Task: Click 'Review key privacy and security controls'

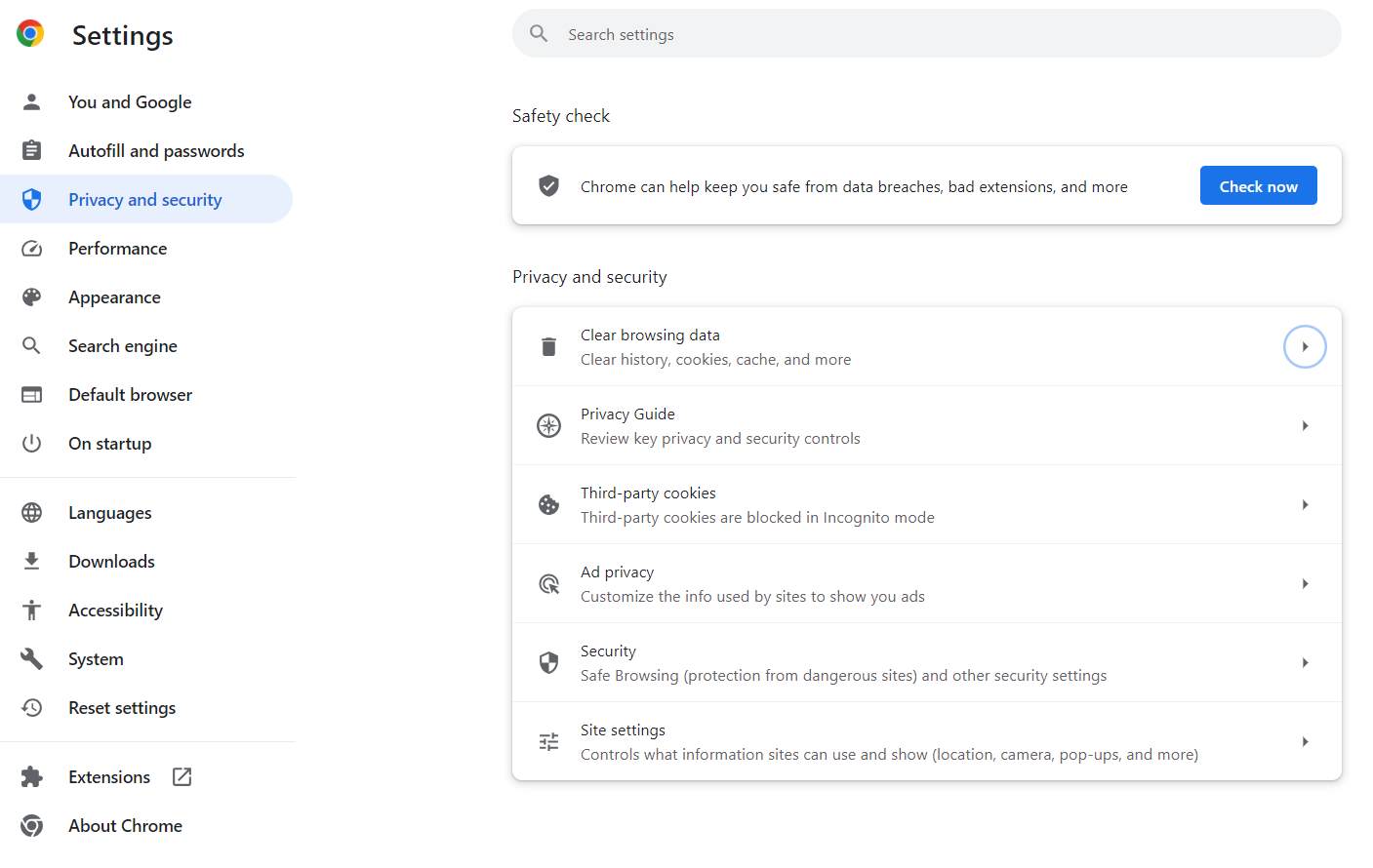Action: (x=720, y=438)
